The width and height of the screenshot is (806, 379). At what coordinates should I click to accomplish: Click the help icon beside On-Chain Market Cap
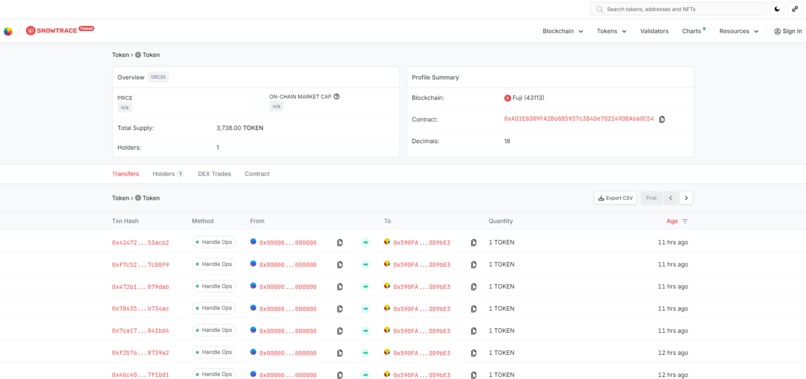click(x=337, y=96)
